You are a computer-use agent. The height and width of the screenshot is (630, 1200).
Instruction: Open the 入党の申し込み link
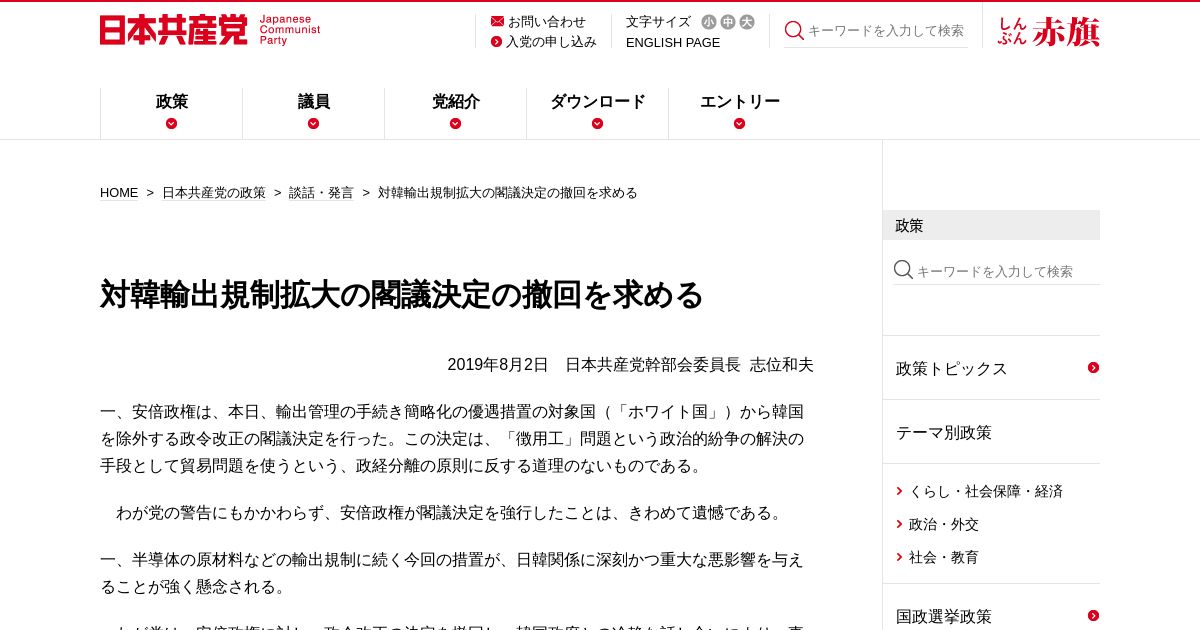[551, 42]
